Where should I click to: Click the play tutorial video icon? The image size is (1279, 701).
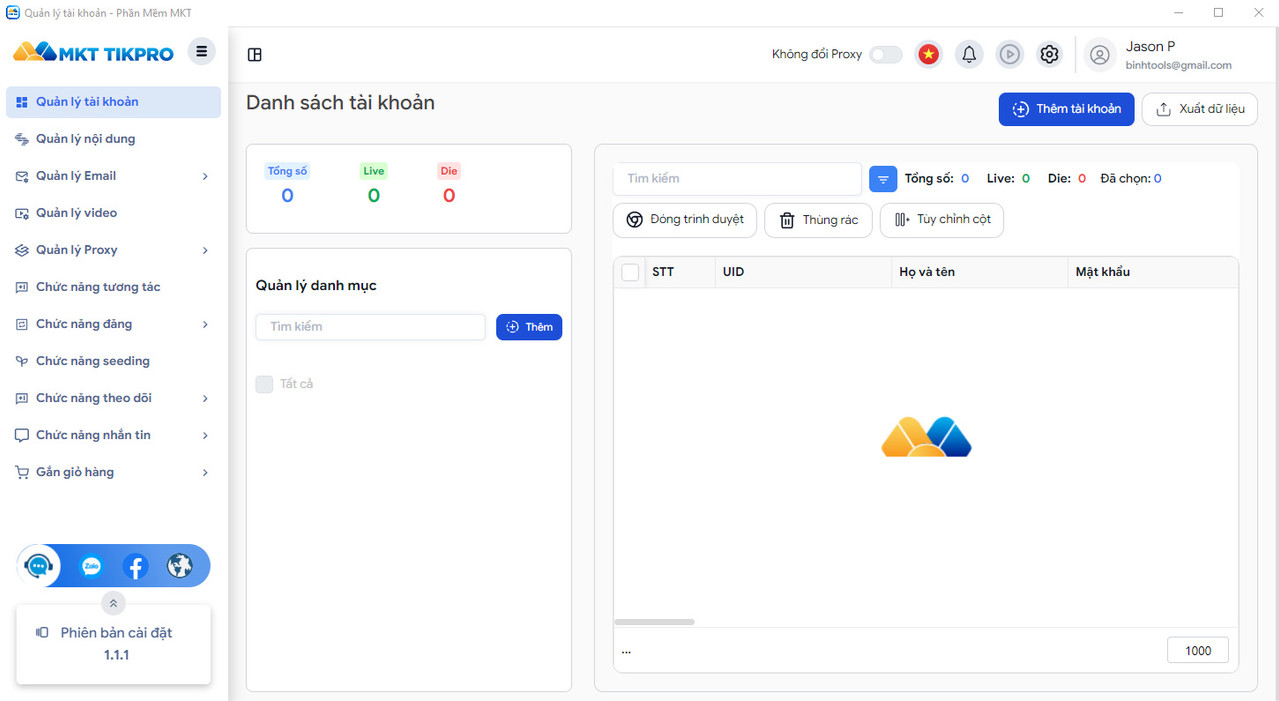tap(1010, 55)
